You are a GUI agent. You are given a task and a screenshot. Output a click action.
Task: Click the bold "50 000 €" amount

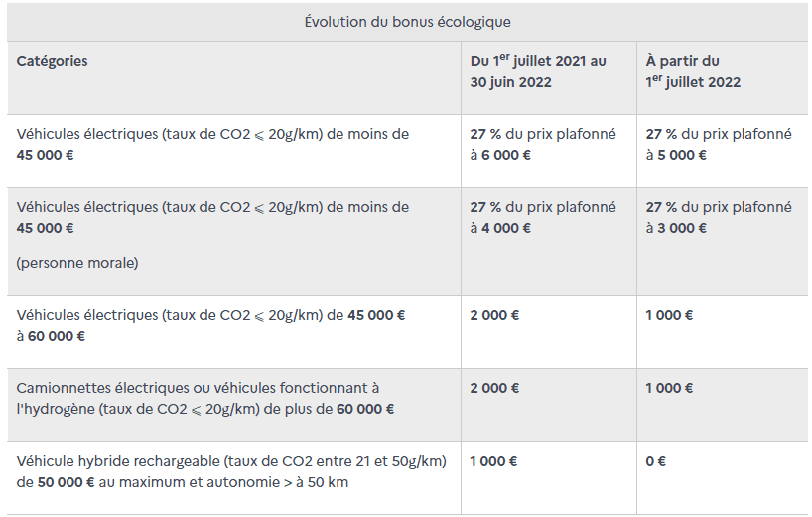[x=68, y=482]
